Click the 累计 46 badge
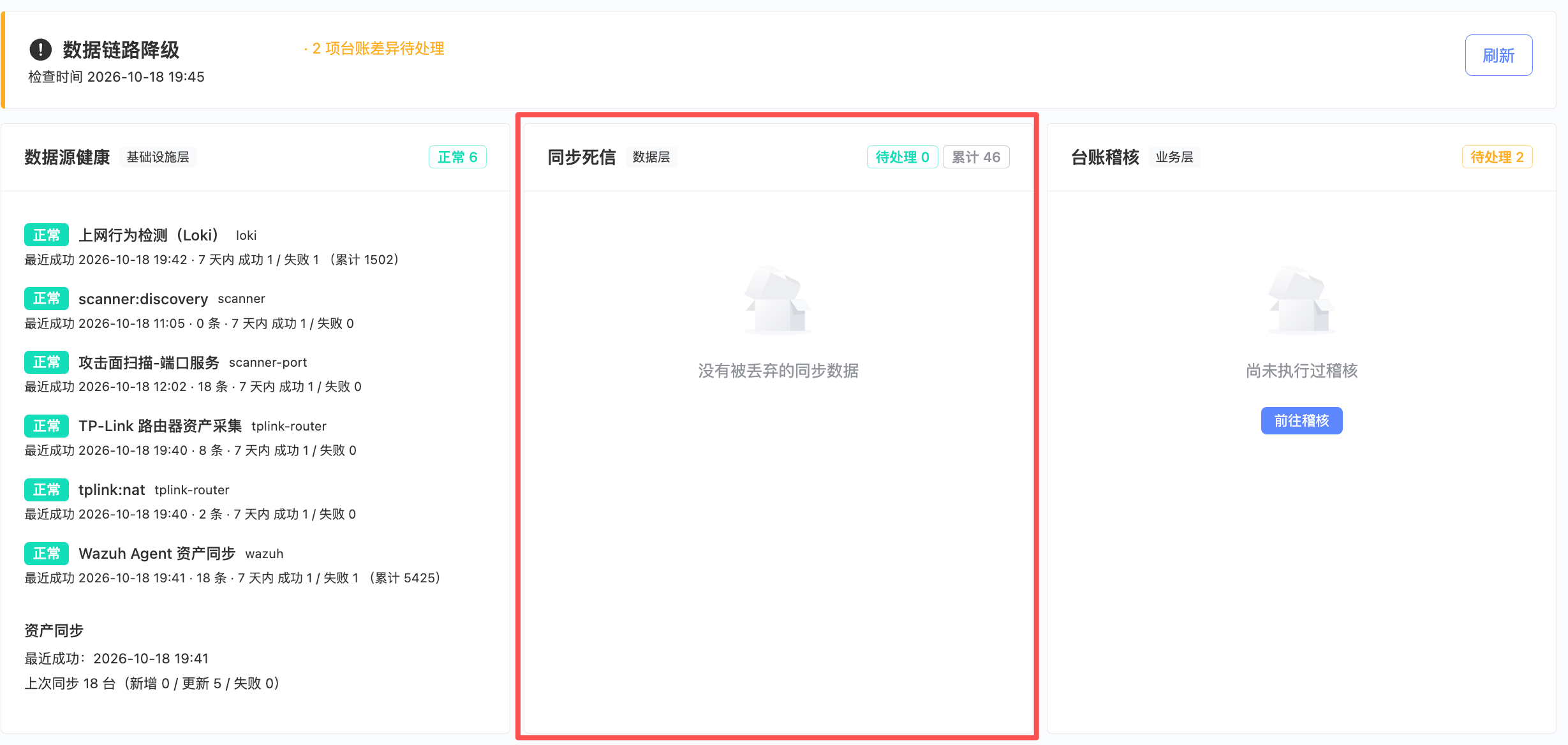 click(x=976, y=157)
